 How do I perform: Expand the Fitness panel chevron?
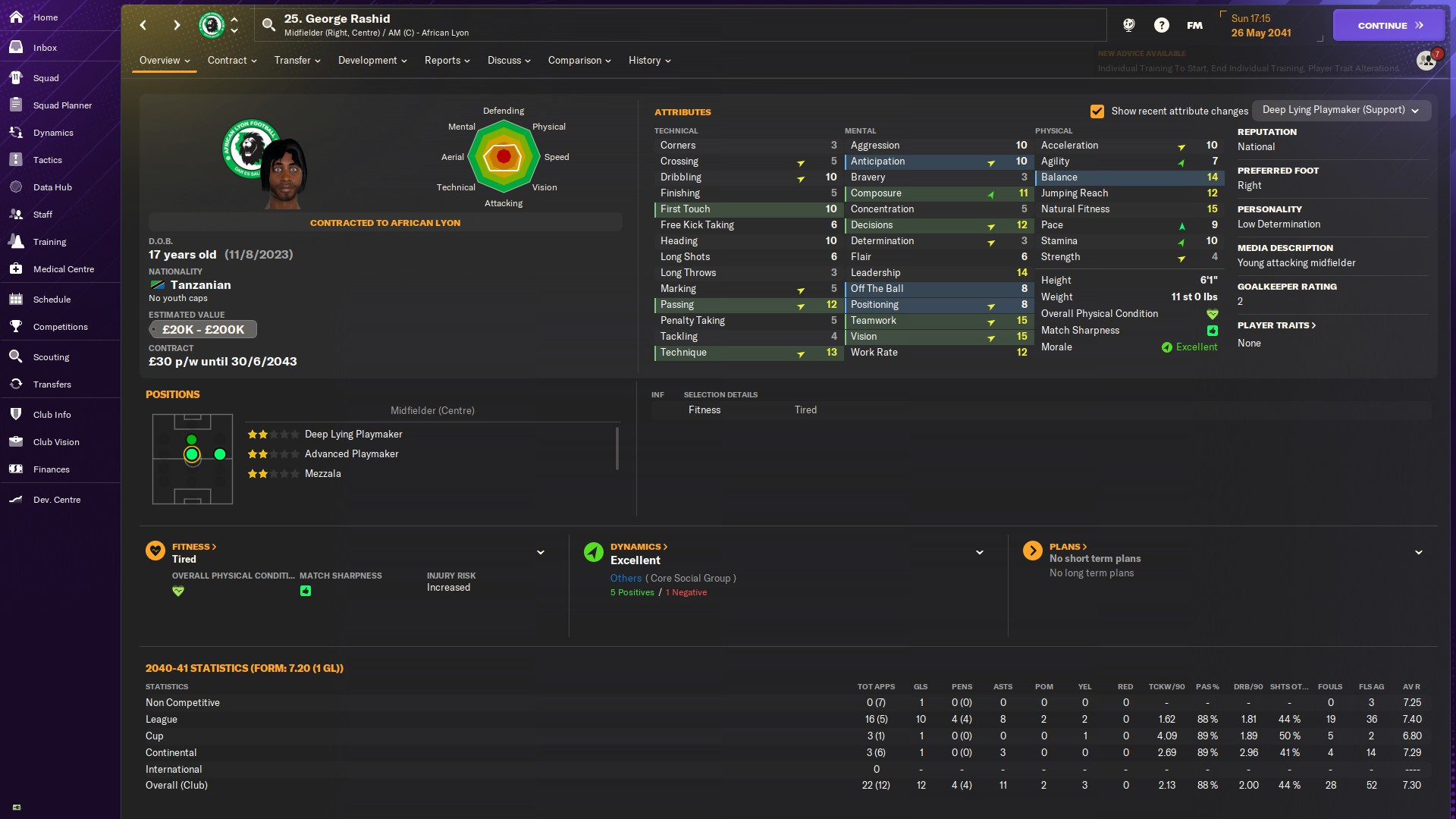[541, 553]
